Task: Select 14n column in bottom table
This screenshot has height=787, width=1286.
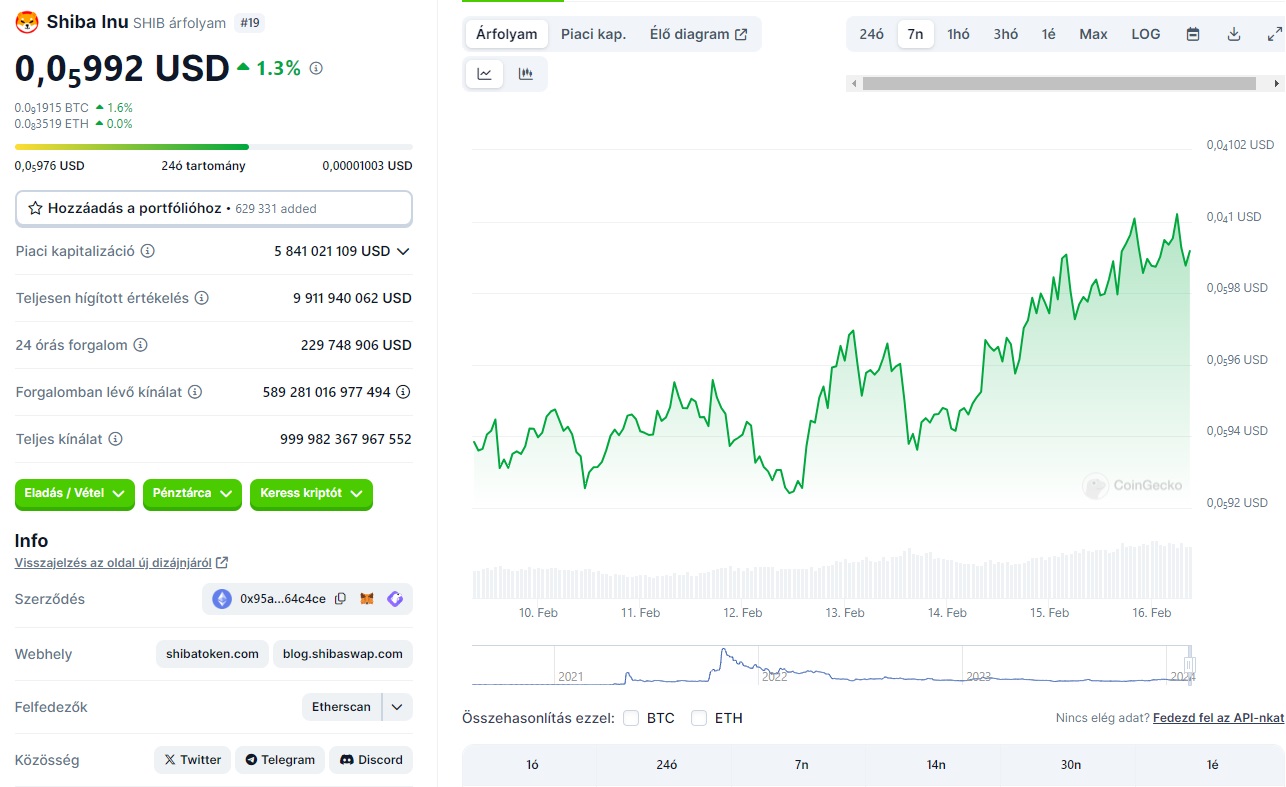Action: click(x=936, y=765)
